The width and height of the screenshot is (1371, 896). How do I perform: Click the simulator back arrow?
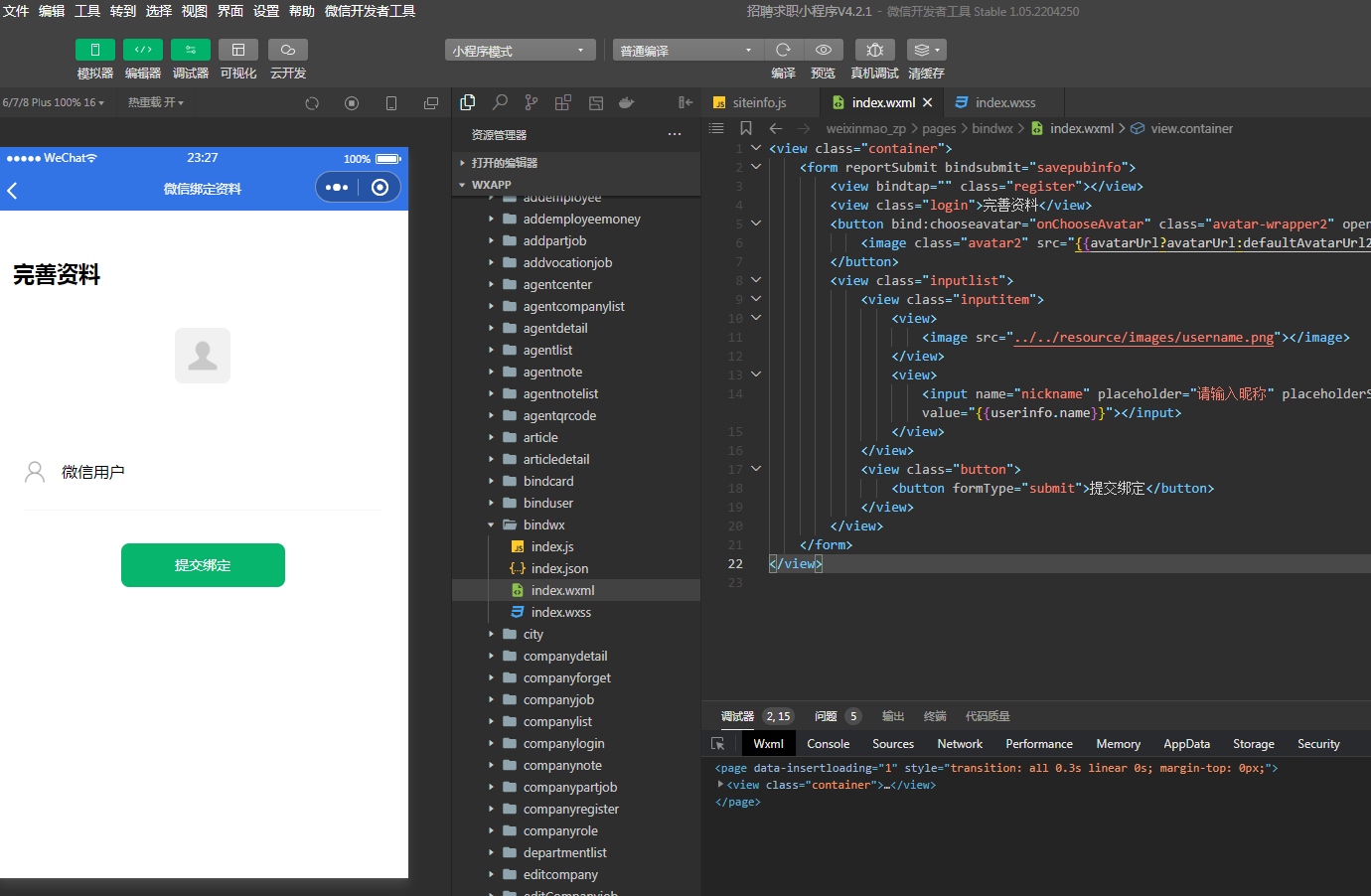pos(13,190)
